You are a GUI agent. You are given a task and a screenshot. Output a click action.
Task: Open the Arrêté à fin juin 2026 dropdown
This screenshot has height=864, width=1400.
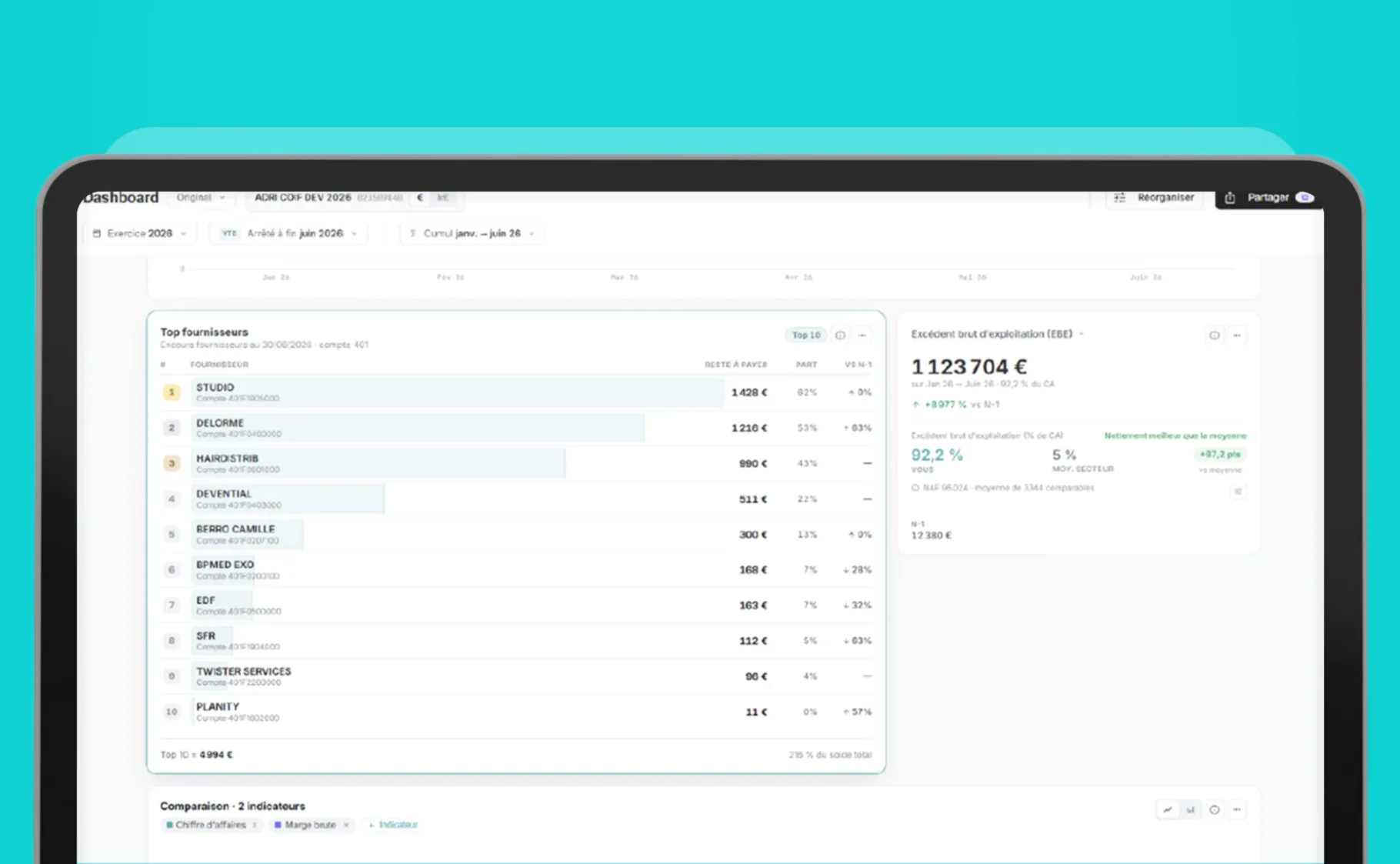(x=288, y=233)
